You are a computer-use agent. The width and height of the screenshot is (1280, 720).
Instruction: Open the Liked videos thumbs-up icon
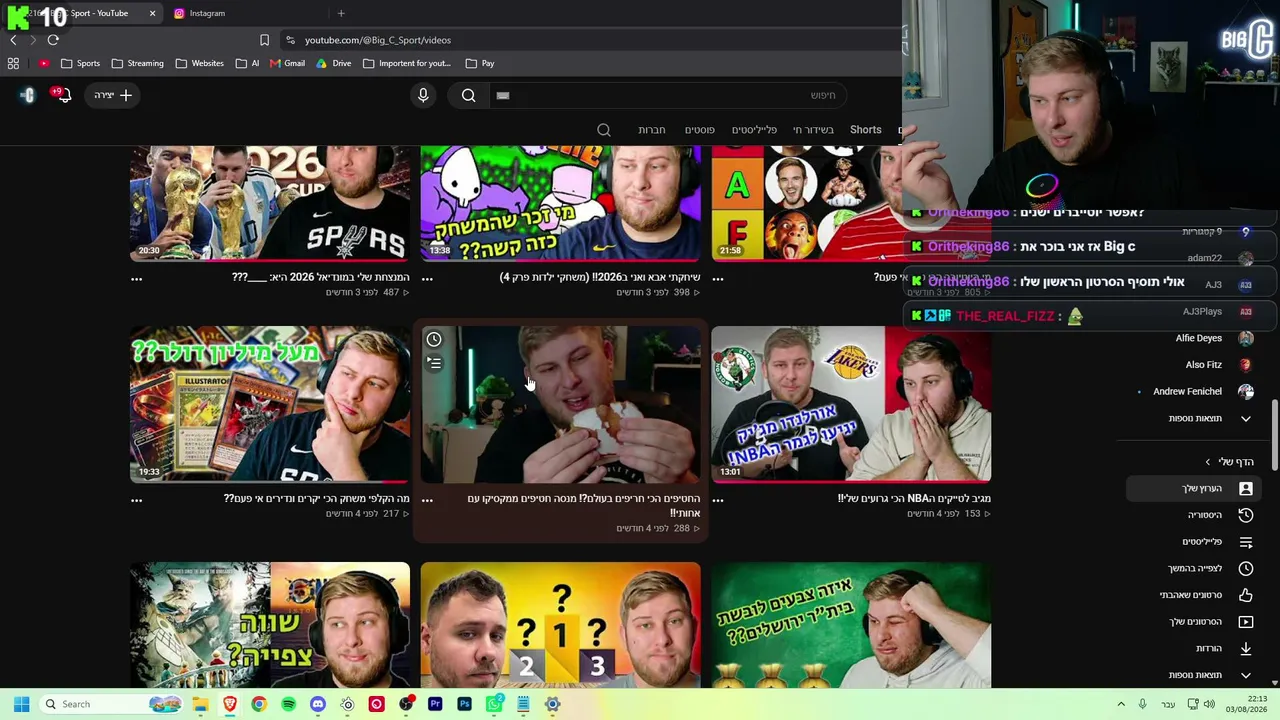[1245, 595]
